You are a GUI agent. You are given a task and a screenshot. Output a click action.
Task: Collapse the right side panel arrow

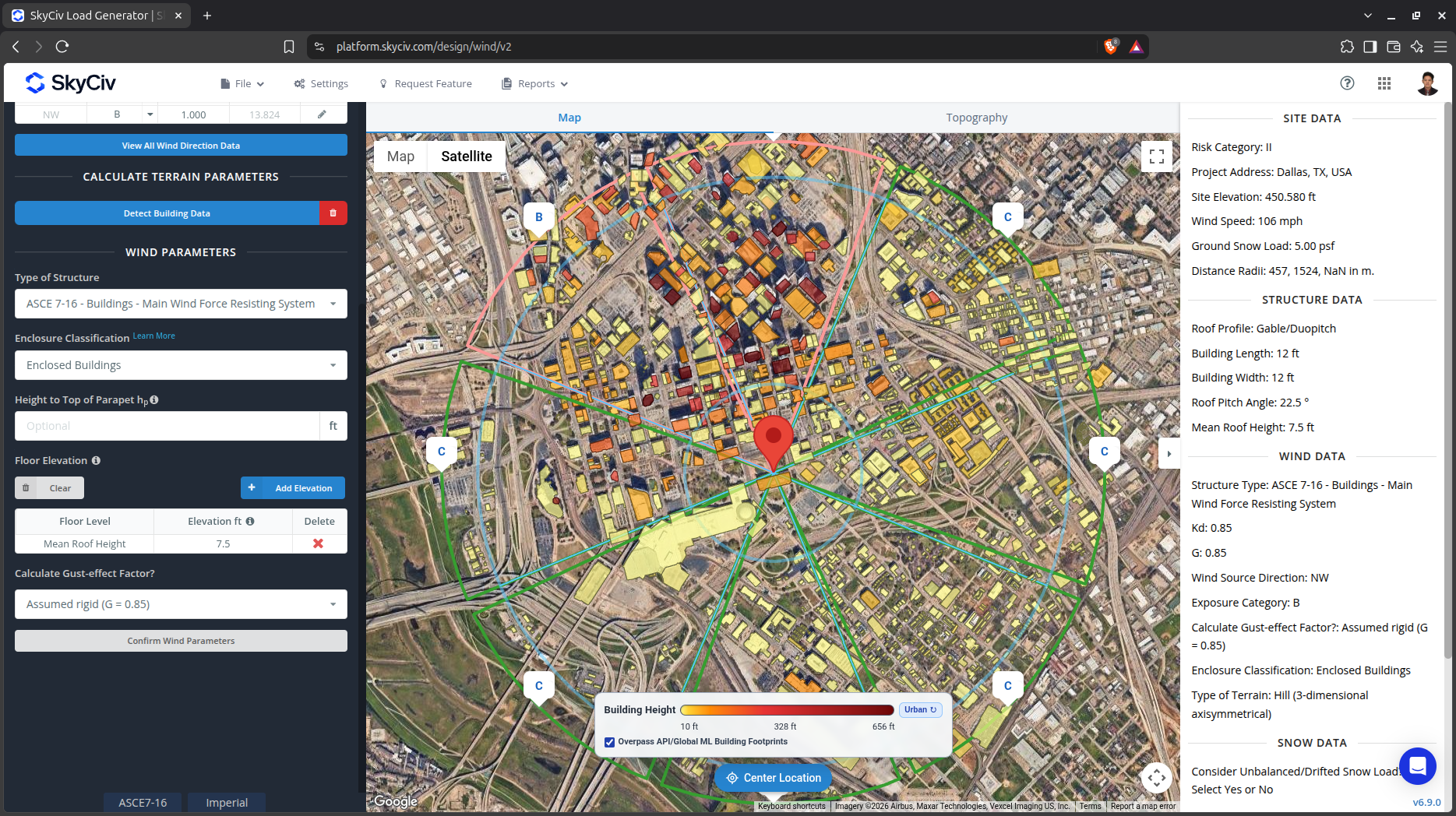(x=1169, y=454)
